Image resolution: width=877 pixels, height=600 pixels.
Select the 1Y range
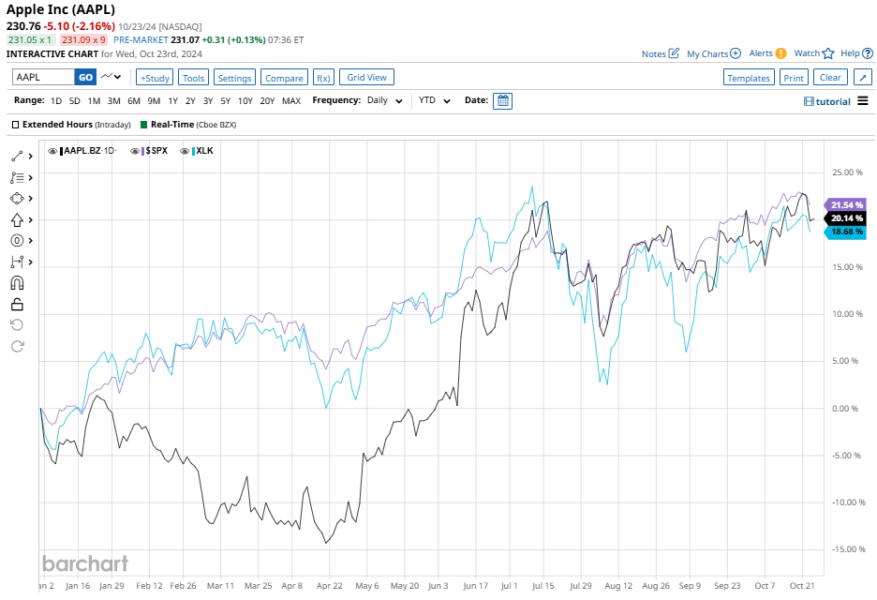(173, 101)
